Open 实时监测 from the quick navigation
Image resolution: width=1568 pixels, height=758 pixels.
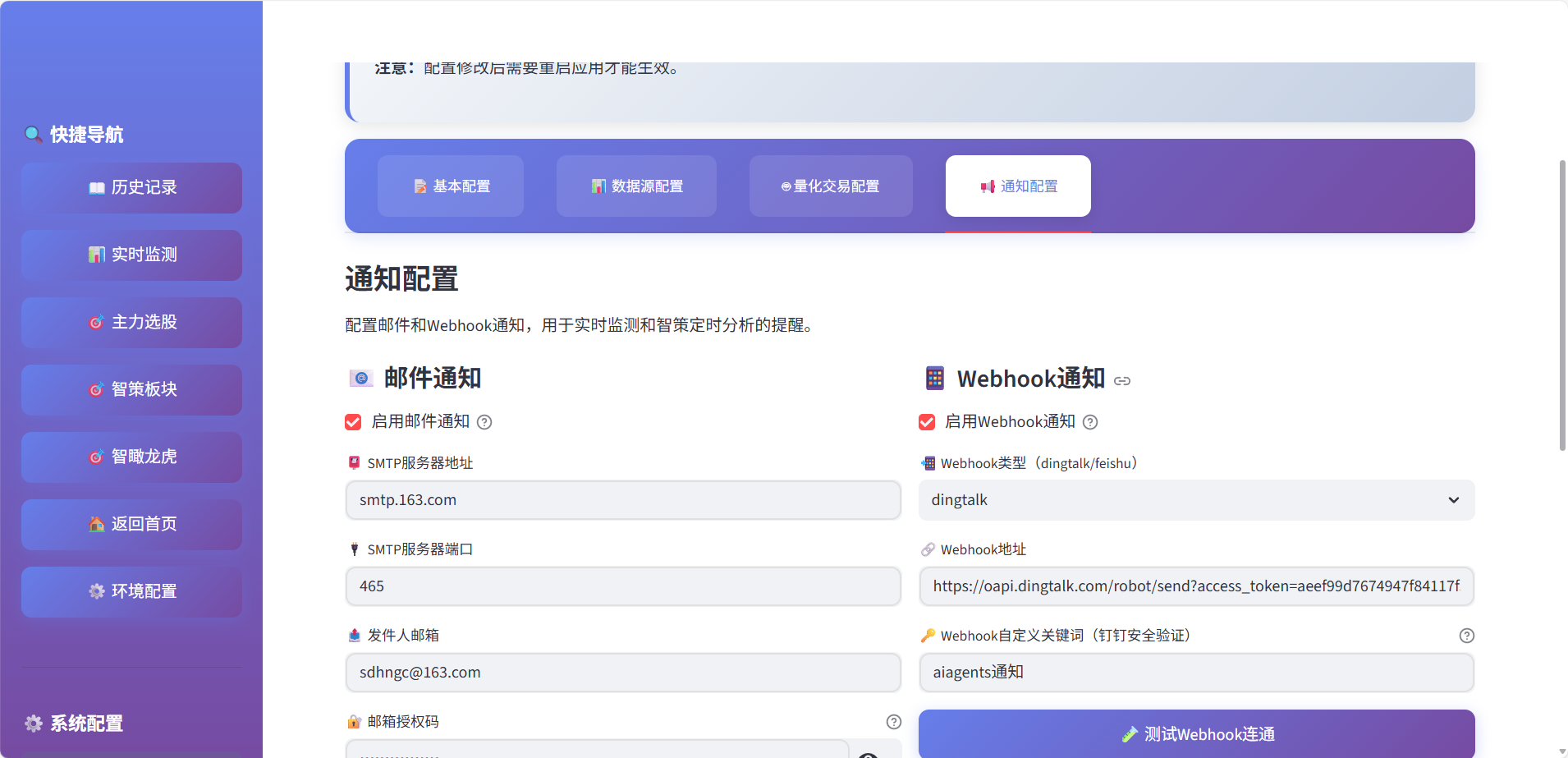pyautogui.click(x=131, y=255)
